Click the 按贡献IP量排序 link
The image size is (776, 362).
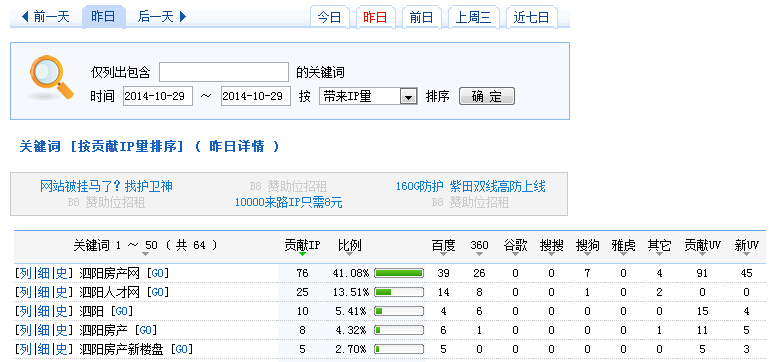(127, 147)
